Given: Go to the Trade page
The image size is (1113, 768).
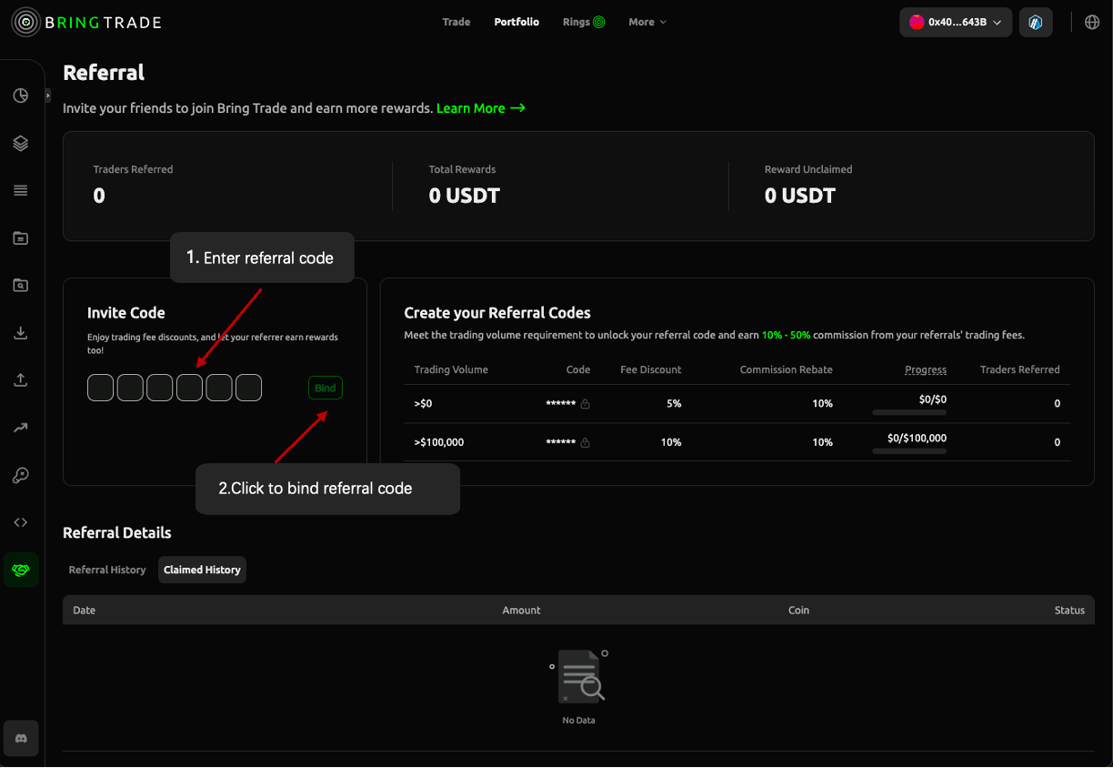Looking at the screenshot, I should (456, 22).
